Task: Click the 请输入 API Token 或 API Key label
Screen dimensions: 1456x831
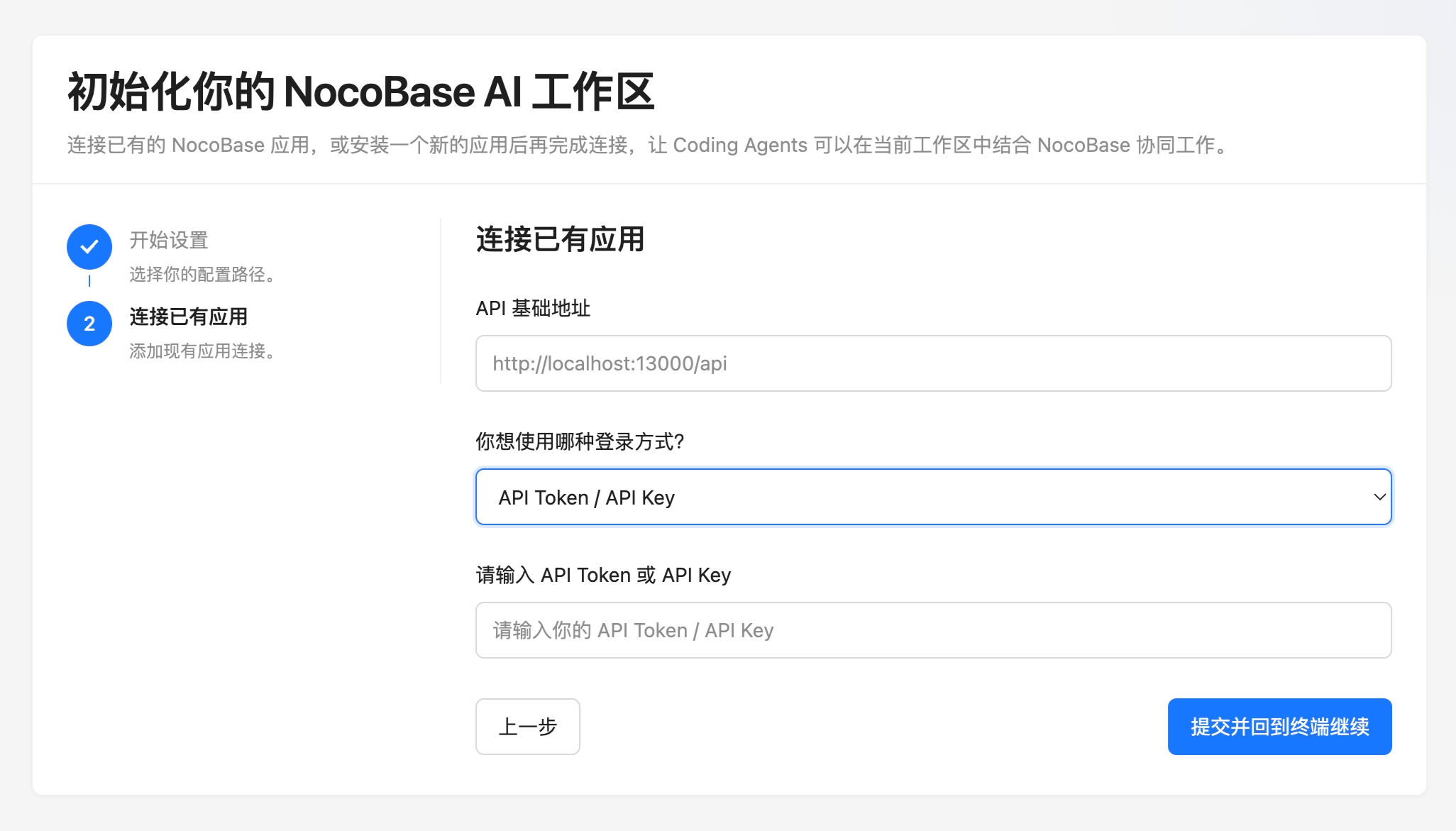Action: tap(603, 575)
